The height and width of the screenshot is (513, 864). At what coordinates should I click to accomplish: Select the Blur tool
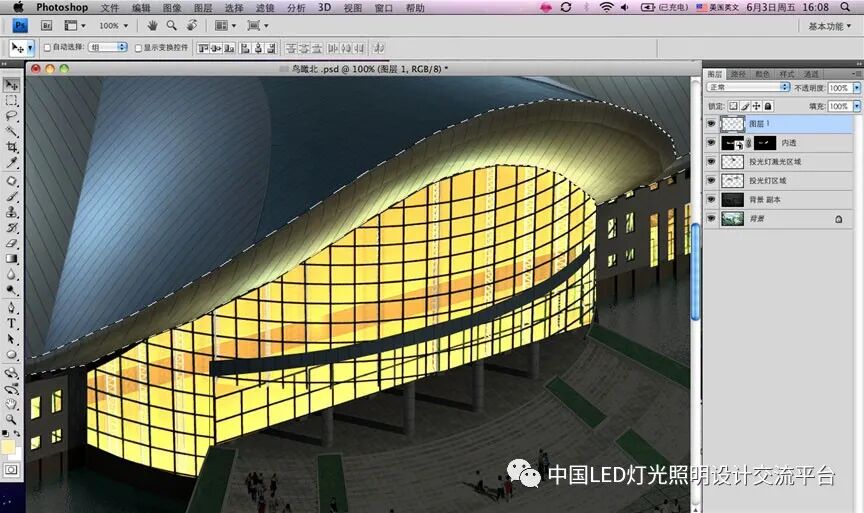[x=11, y=274]
